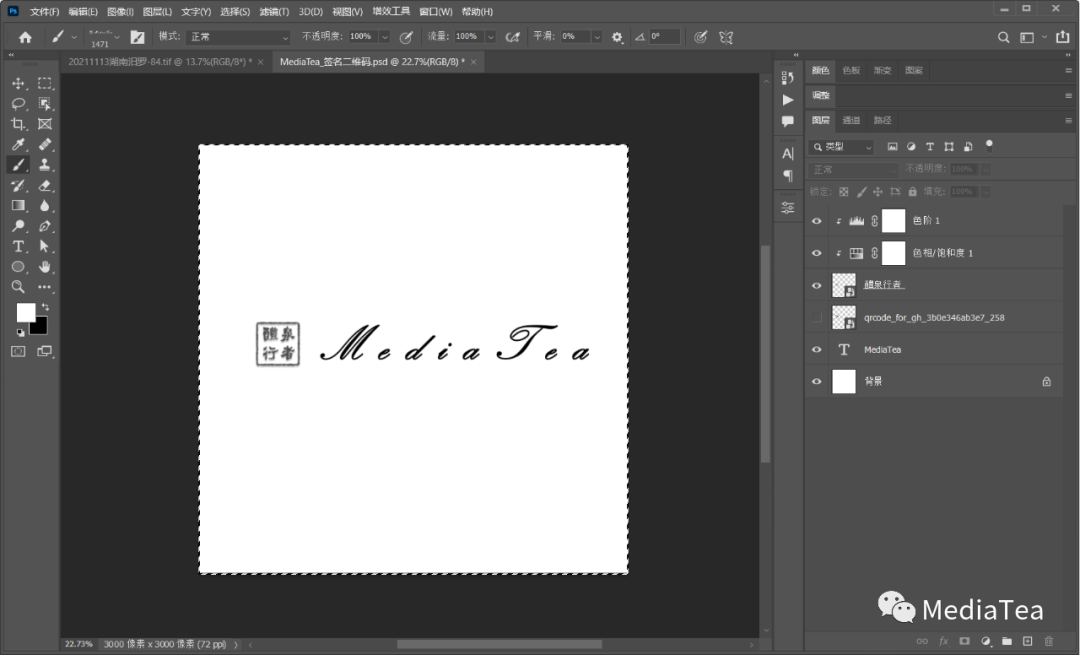Select the Rectangular Marquee tool

click(x=45, y=83)
